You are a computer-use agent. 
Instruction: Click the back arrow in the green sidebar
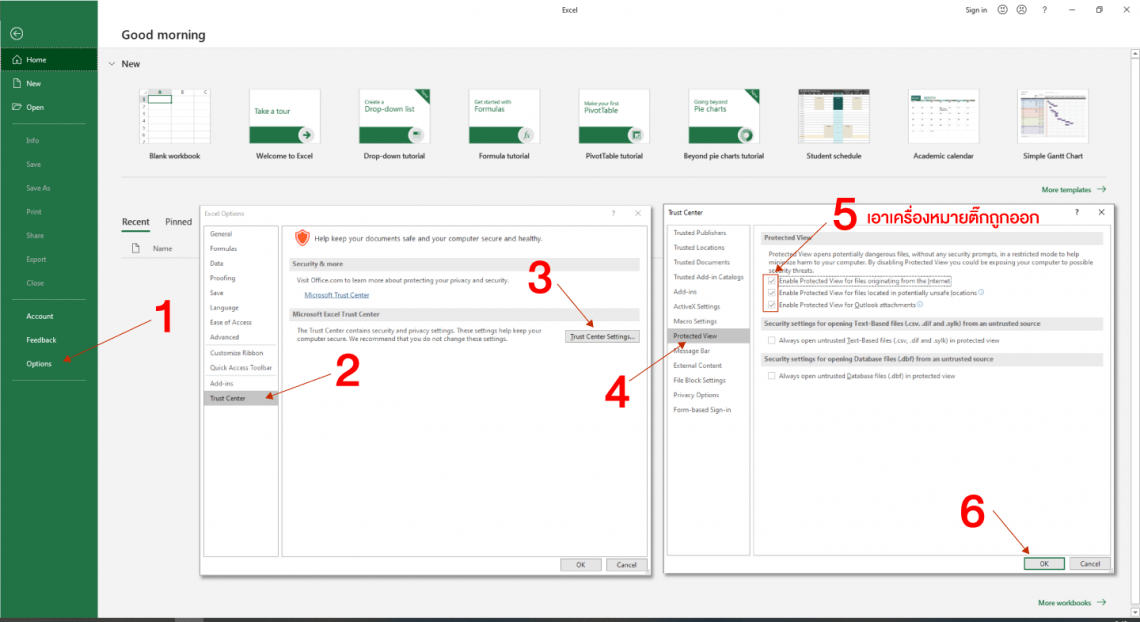(15, 33)
